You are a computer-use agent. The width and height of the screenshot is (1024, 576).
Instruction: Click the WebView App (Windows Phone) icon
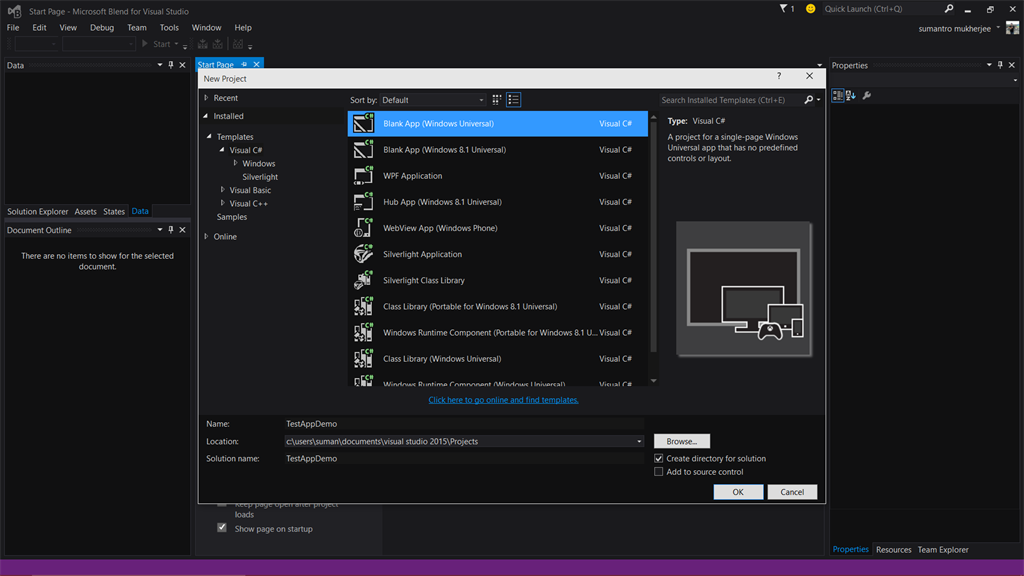[363, 227]
